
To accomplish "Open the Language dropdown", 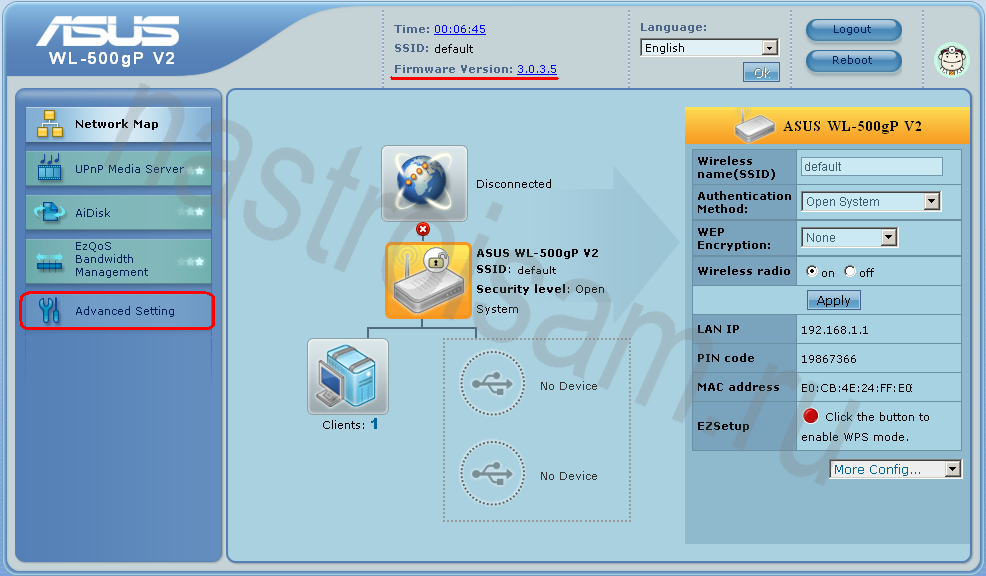I will point(709,48).
